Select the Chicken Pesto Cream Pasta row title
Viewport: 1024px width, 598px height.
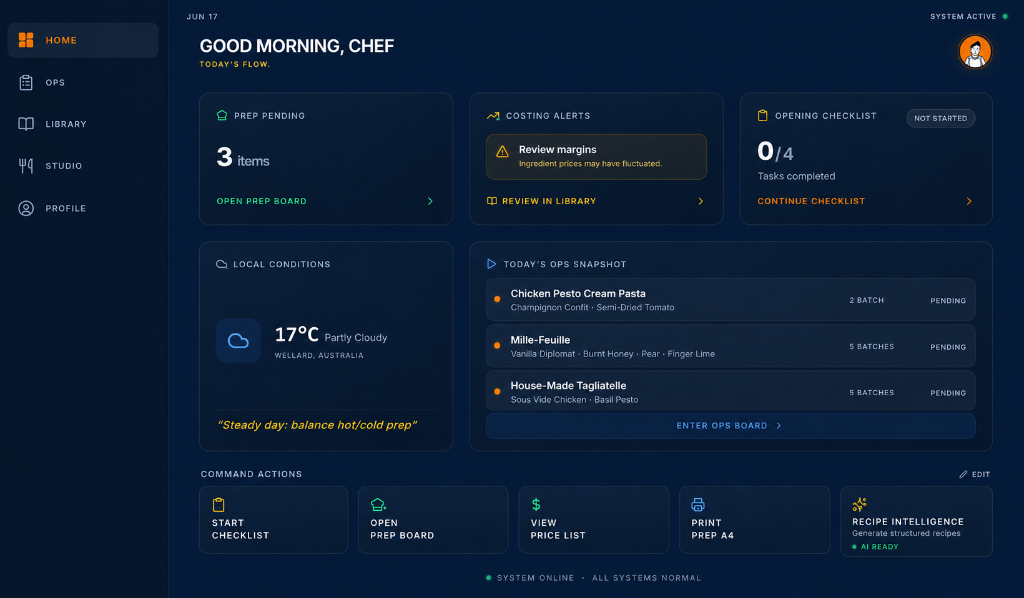point(578,294)
